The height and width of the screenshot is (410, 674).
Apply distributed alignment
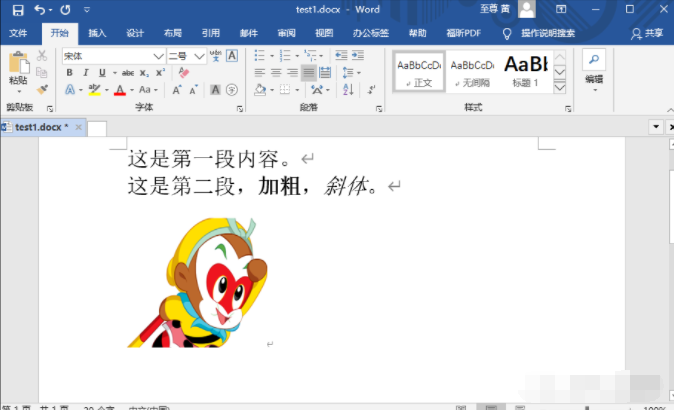[325, 73]
